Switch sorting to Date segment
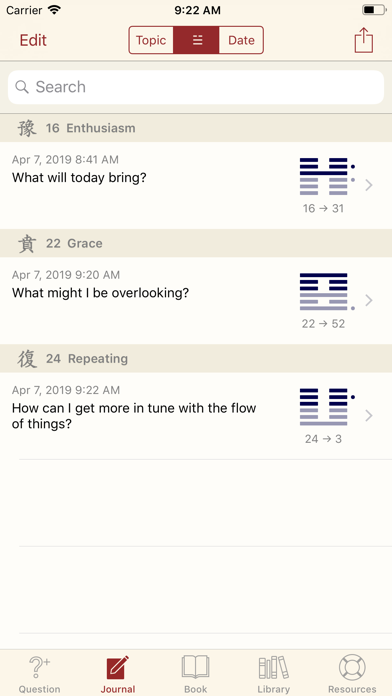 pos(241,40)
